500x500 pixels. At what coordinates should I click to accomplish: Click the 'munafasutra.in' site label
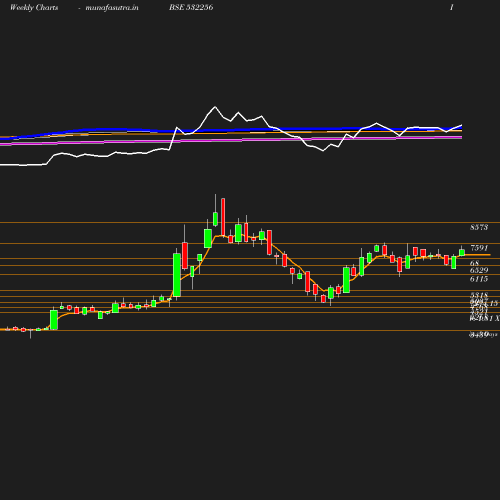coord(112,8)
